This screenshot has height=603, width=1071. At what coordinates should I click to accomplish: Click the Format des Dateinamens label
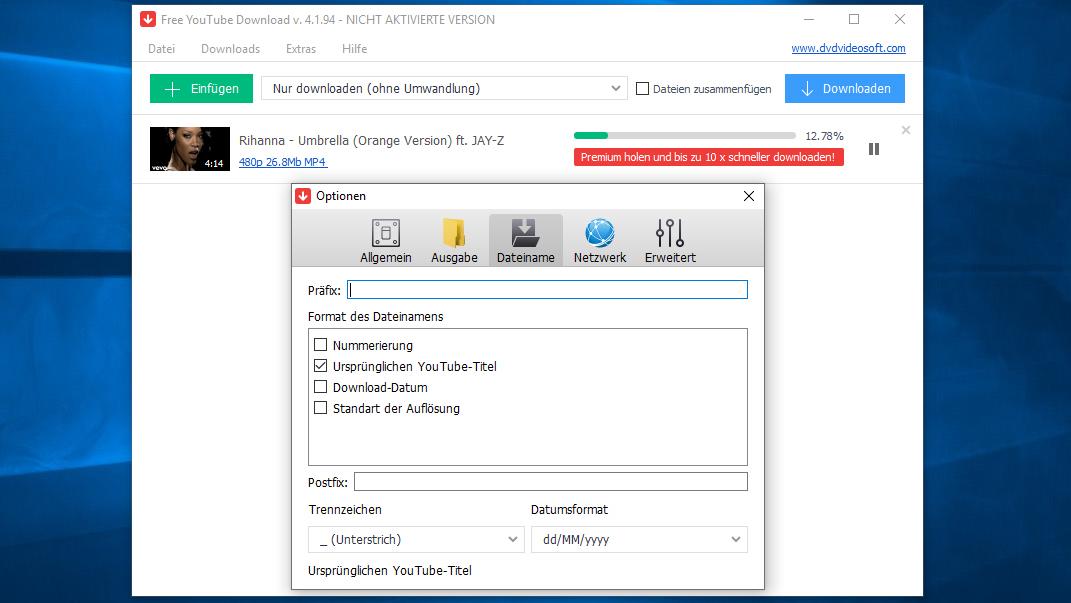click(376, 316)
